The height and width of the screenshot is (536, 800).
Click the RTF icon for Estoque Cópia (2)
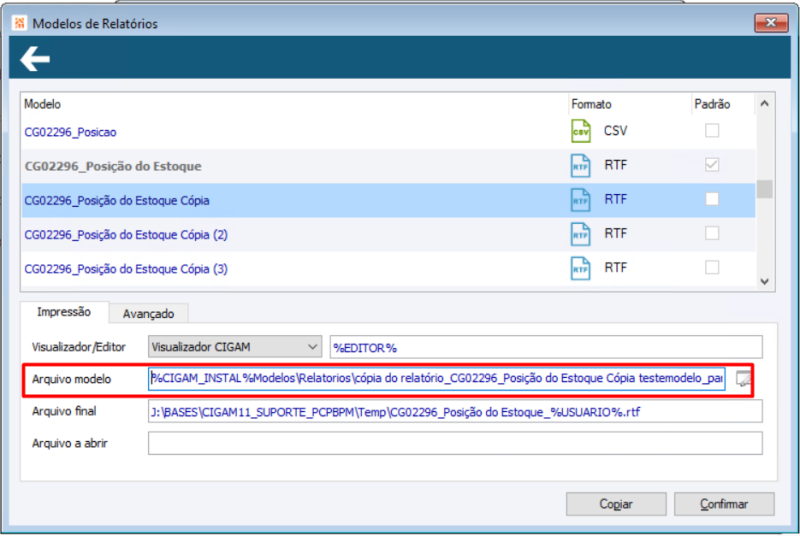click(x=581, y=235)
